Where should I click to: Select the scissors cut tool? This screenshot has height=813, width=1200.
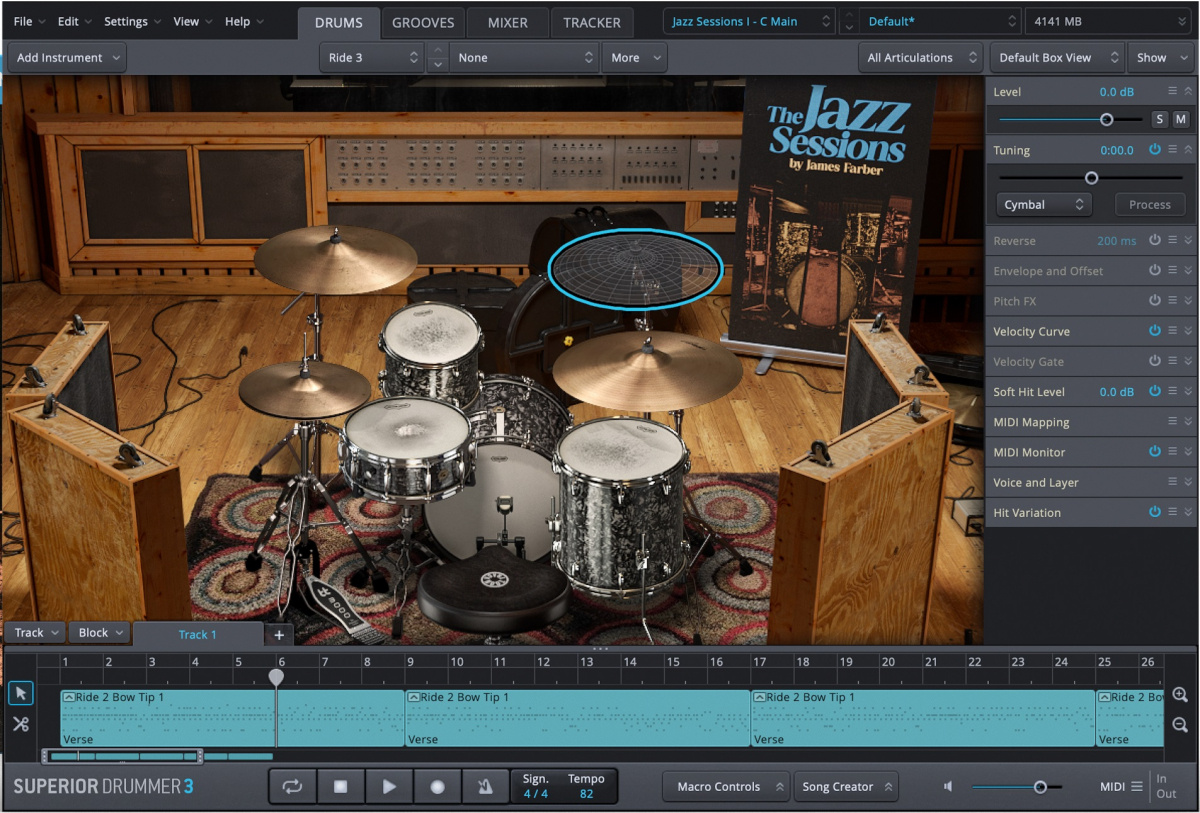[20, 724]
